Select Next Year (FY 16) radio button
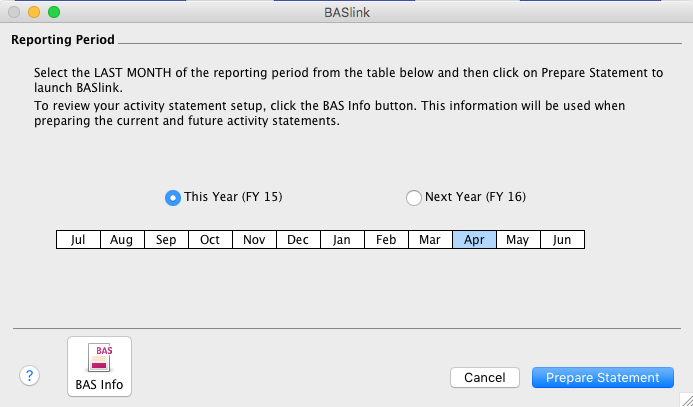Image resolution: width=693 pixels, height=407 pixels. [414, 197]
